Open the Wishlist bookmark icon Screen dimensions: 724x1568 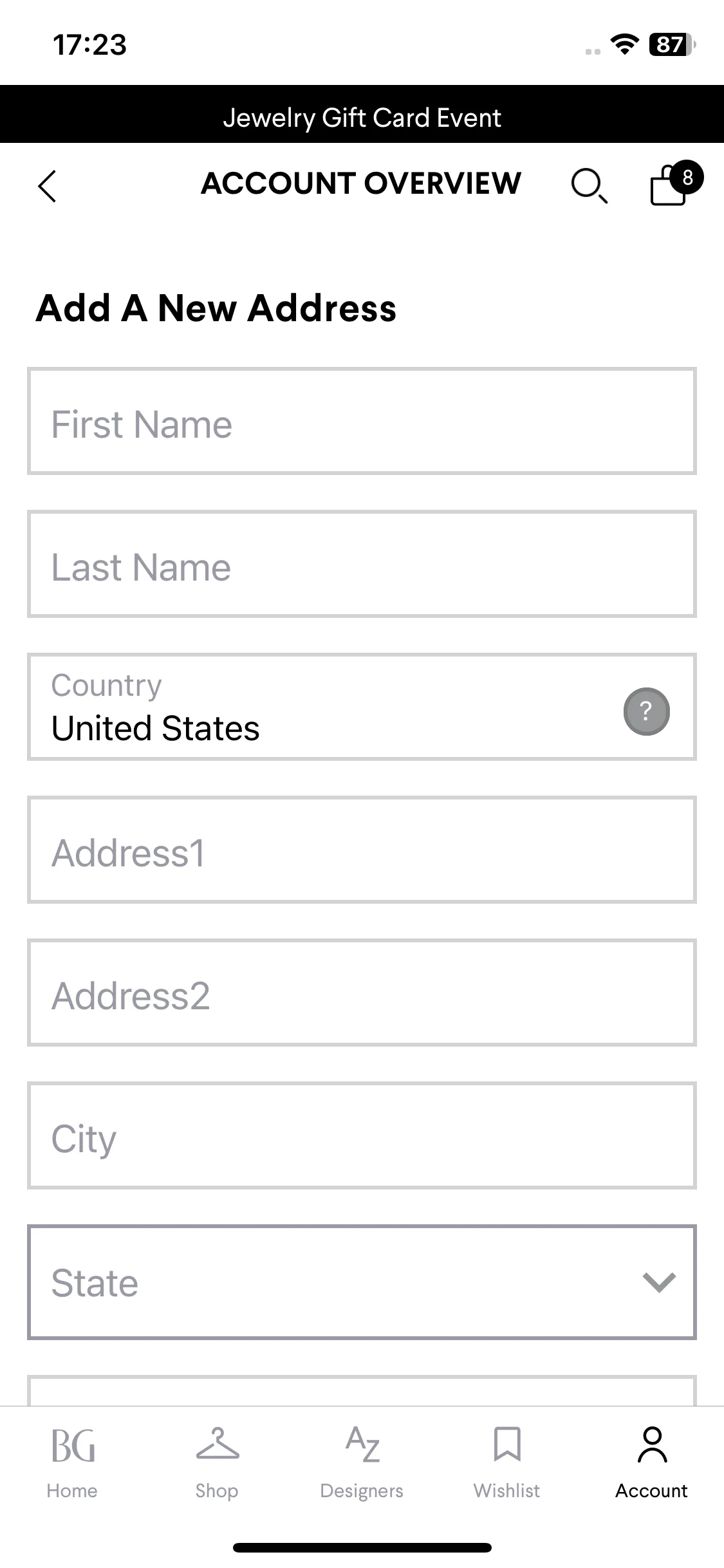[507, 1444]
